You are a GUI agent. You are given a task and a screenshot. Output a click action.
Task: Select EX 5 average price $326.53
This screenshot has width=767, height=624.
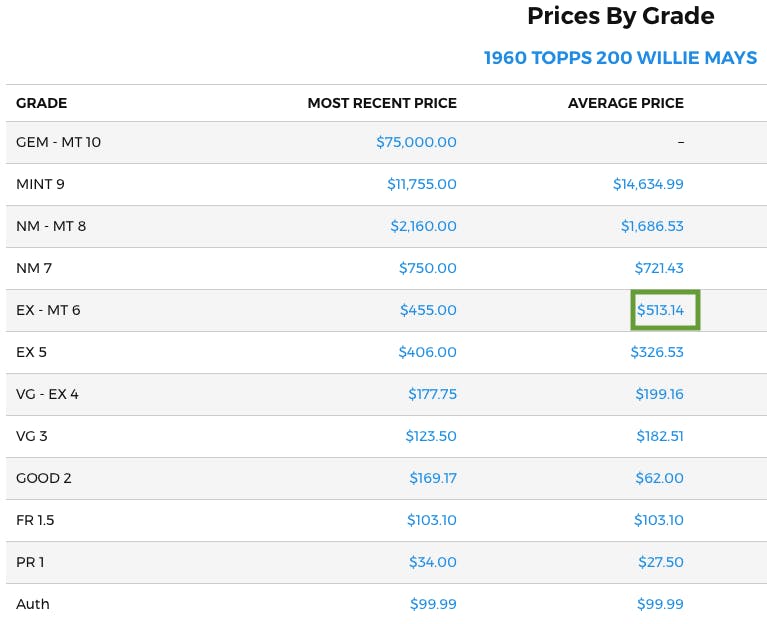[657, 352]
